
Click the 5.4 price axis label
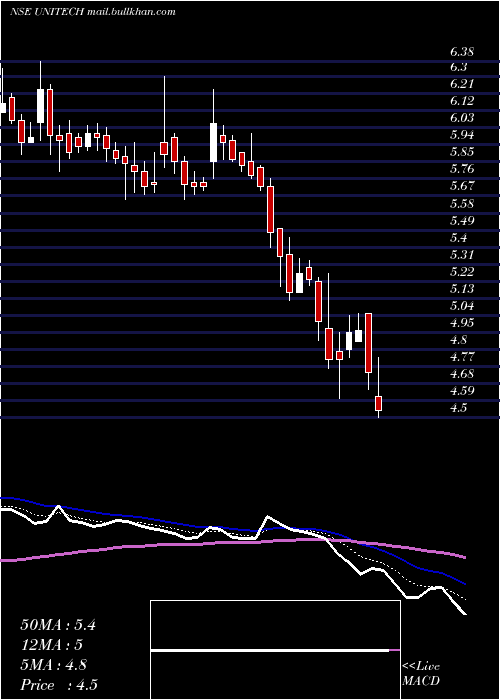tap(458, 238)
